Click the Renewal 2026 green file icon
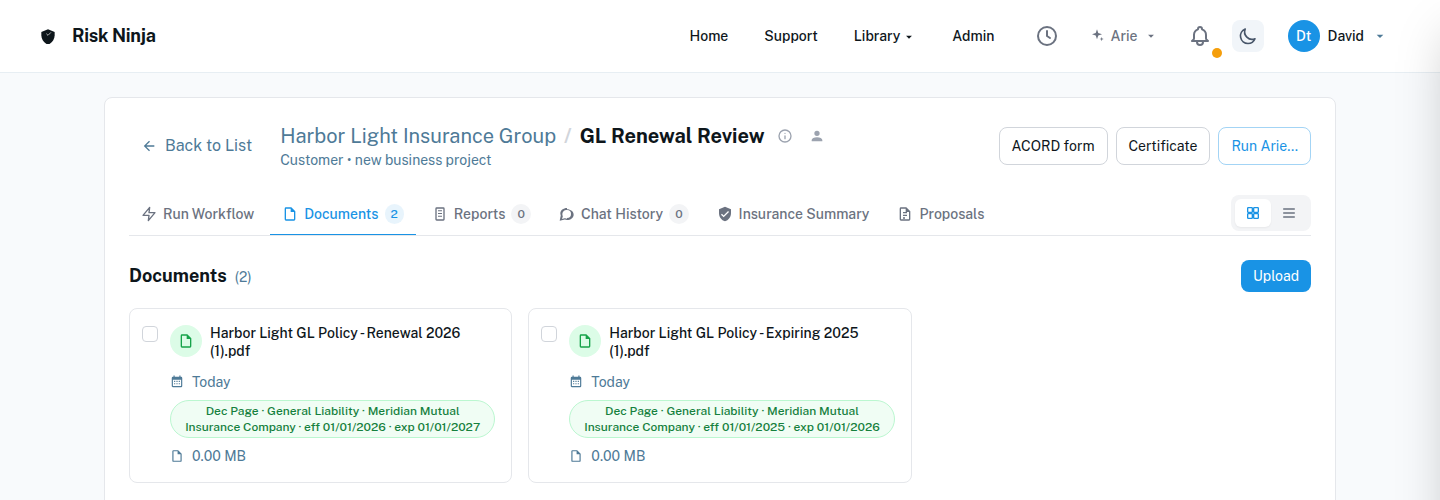This screenshot has width=1440, height=500. coord(185,341)
